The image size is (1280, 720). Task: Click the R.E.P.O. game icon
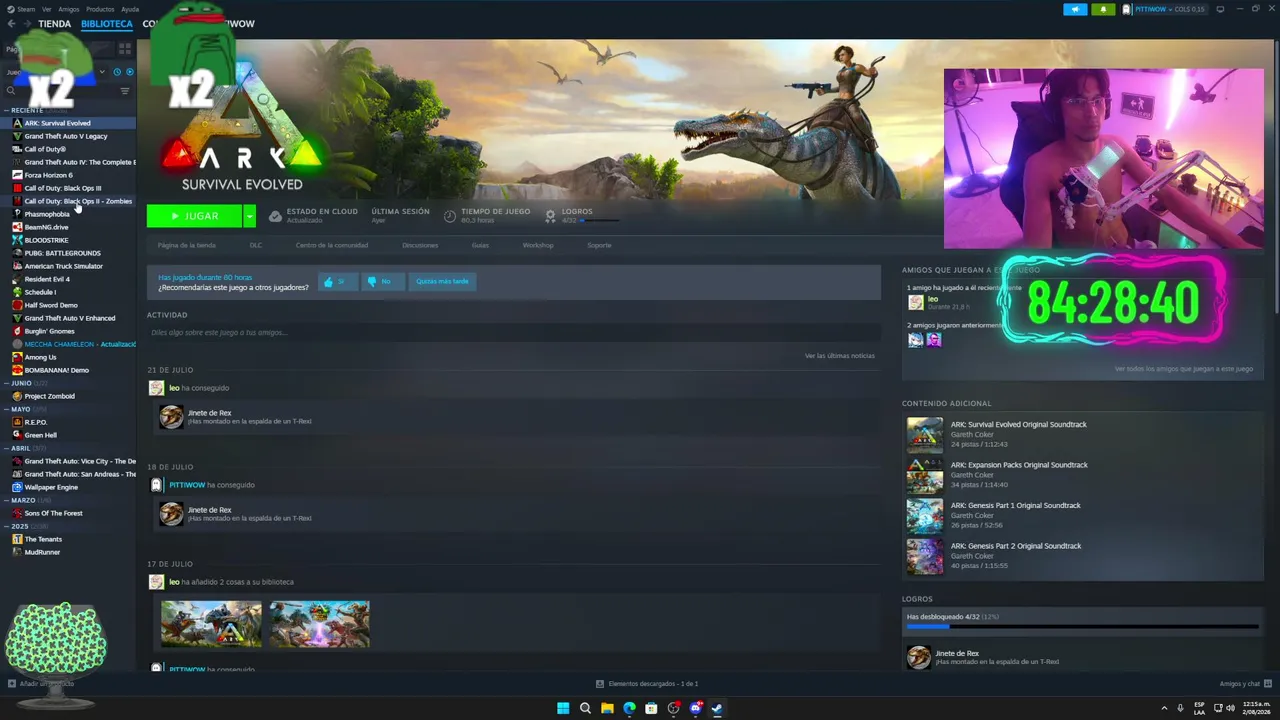tap(17, 422)
